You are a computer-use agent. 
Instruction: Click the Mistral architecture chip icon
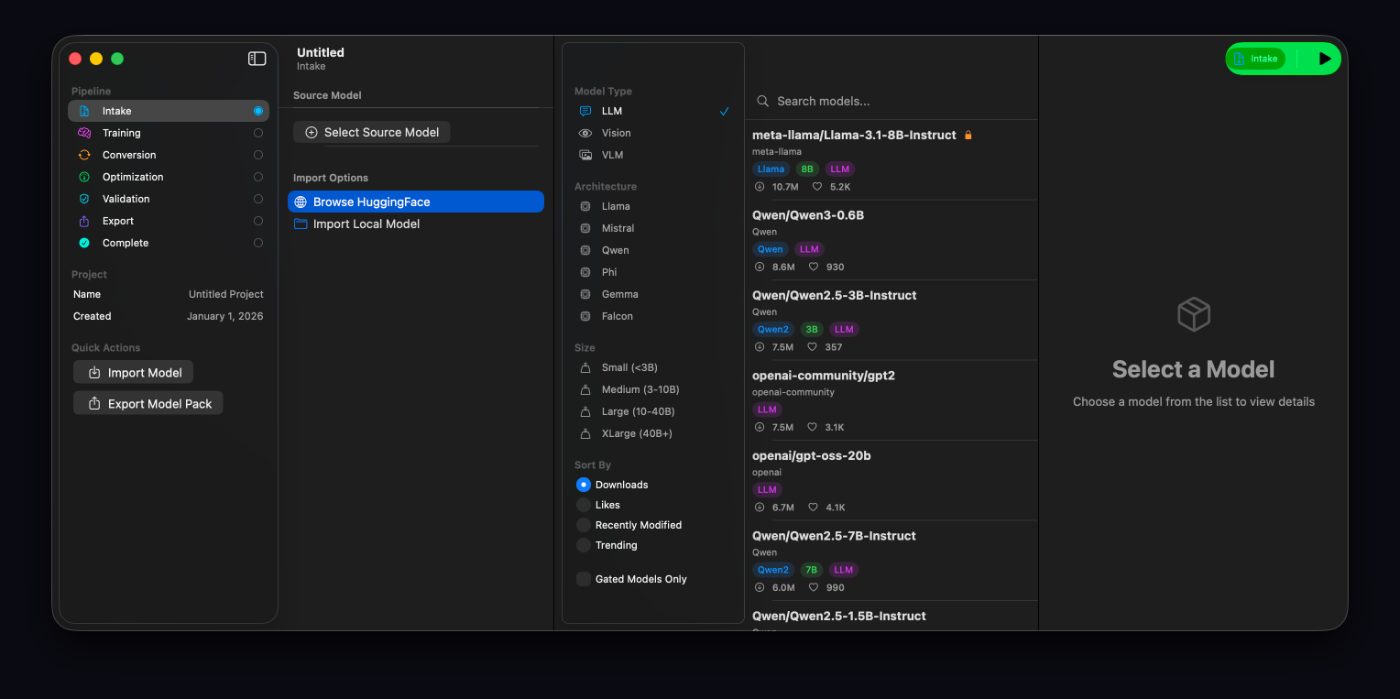coord(586,228)
